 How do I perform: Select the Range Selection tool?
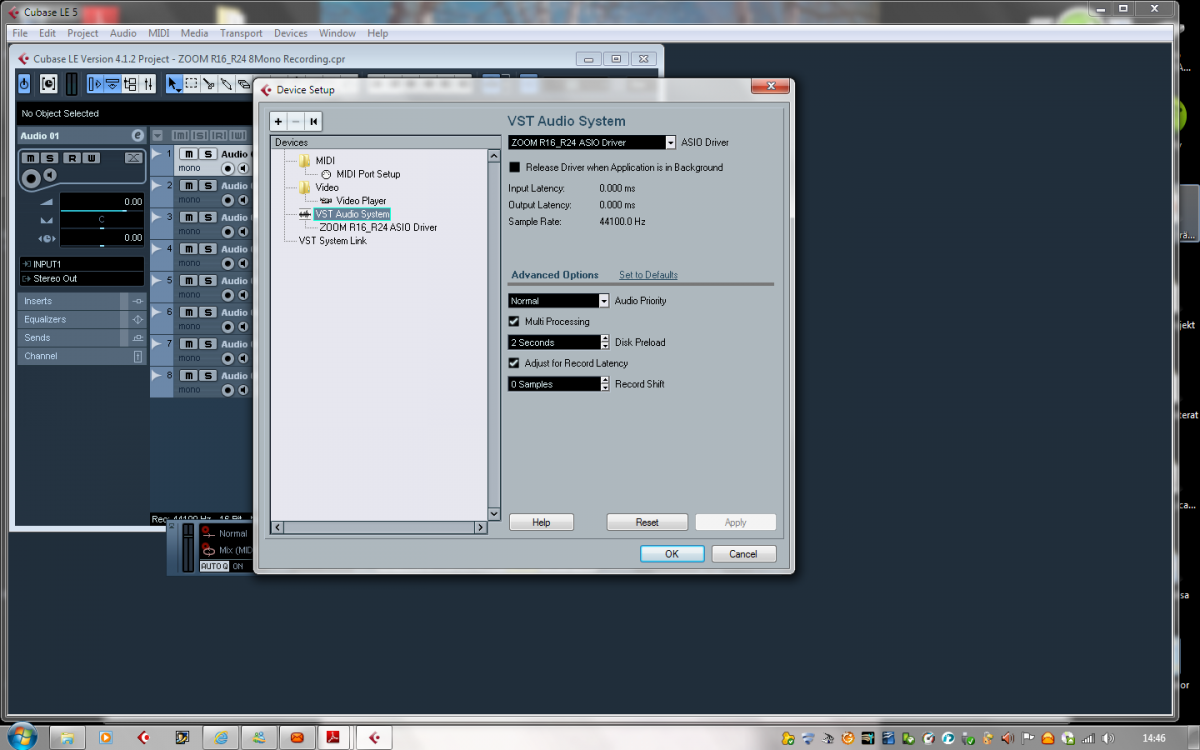tap(191, 84)
